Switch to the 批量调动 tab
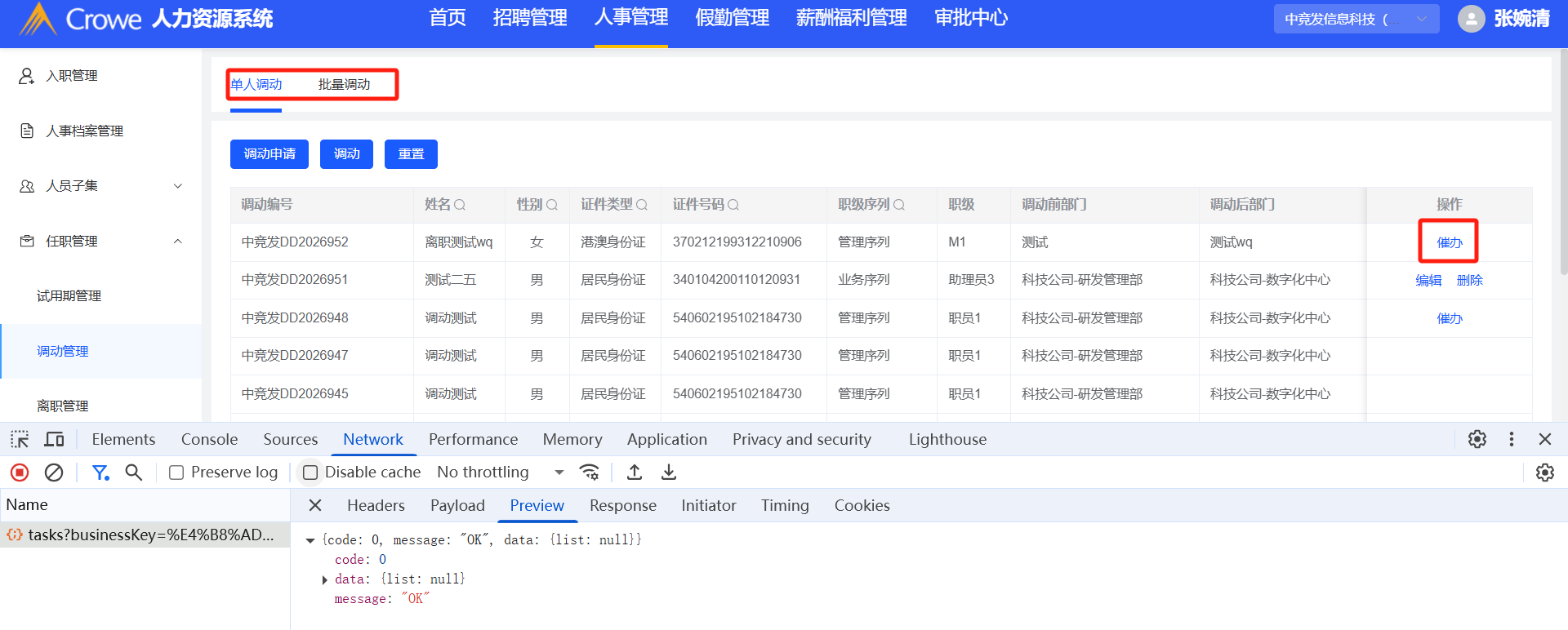 344,85
